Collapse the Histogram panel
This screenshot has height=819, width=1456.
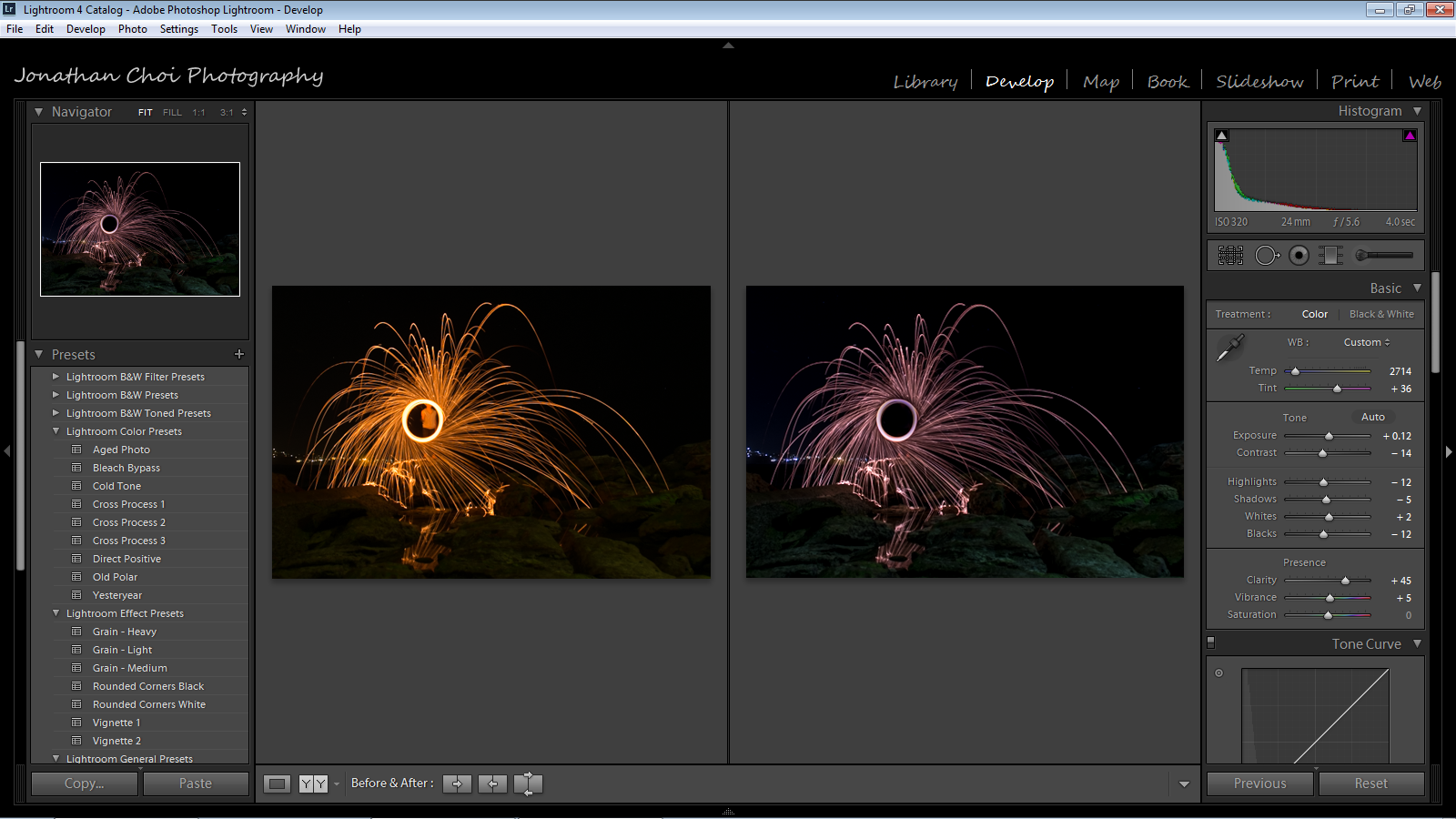pyautogui.click(x=1417, y=111)
